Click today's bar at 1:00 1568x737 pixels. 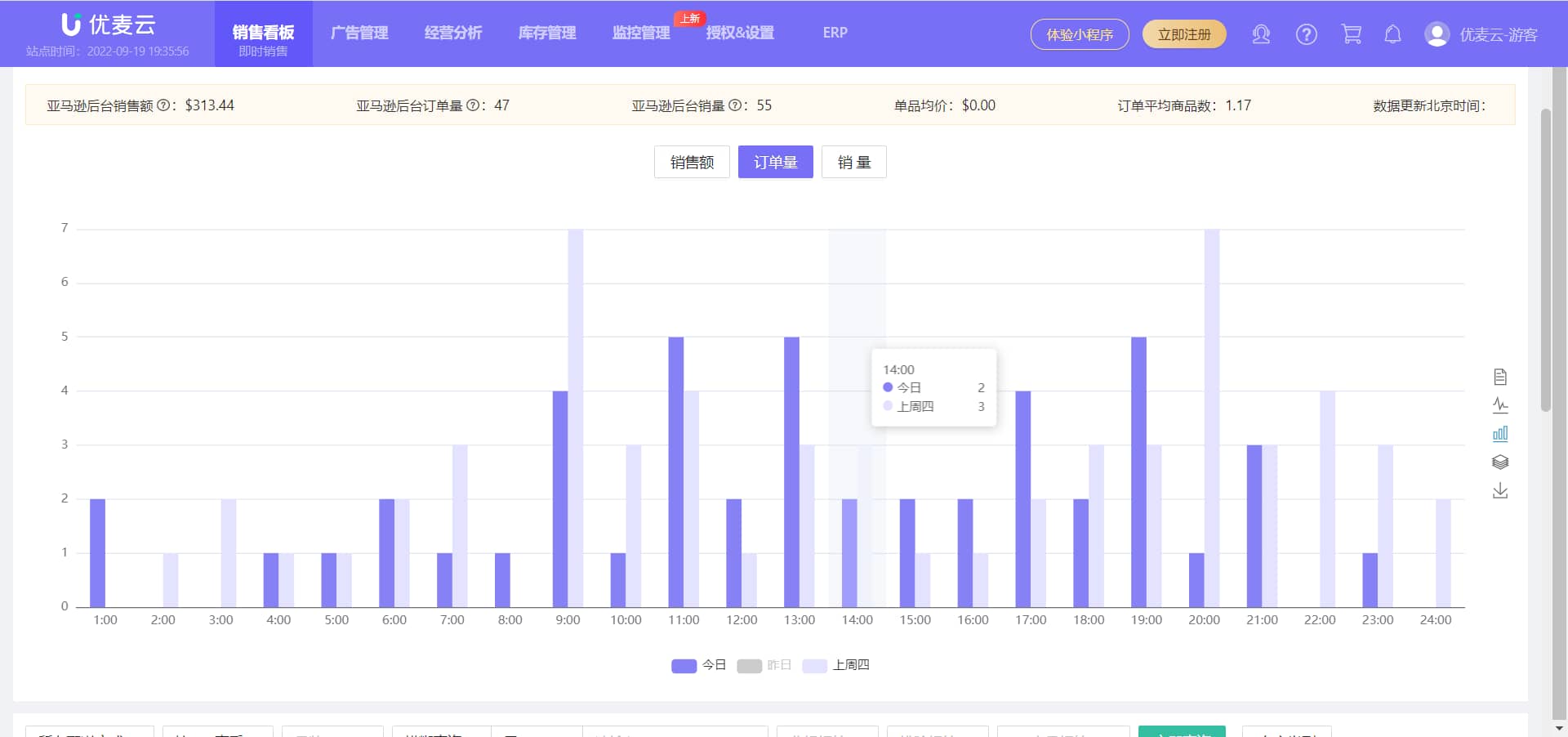coord(97,552)
